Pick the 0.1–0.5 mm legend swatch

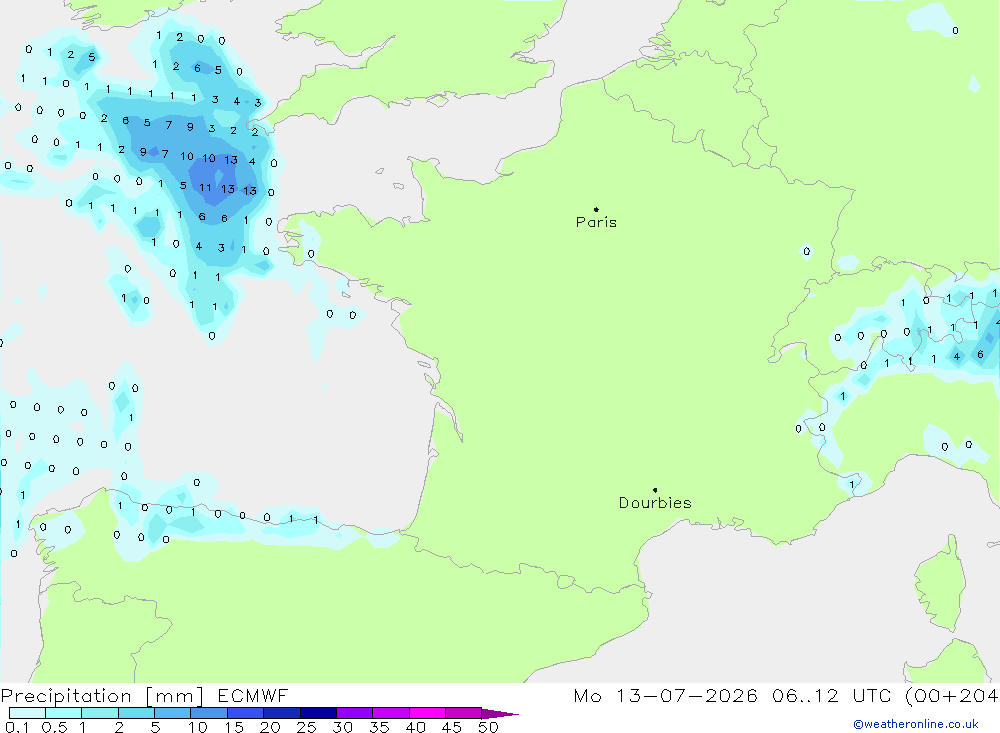tap(27, 713)
